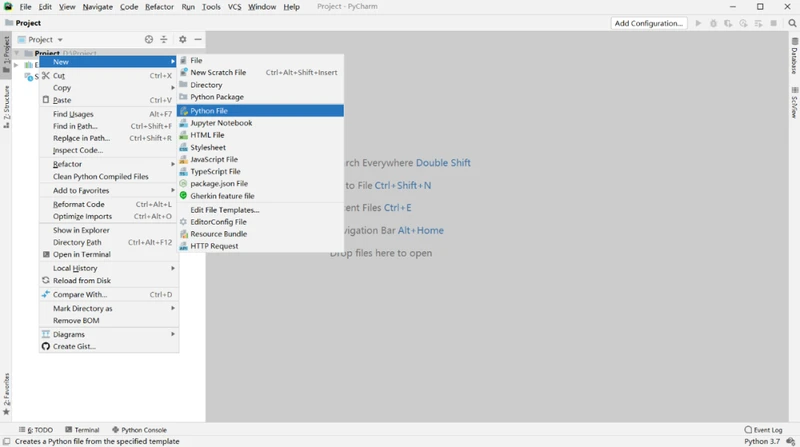This screenshot has height=447, width=800.
Task: Hide the Project tool window with the minus icon
Action: [198, 39]
